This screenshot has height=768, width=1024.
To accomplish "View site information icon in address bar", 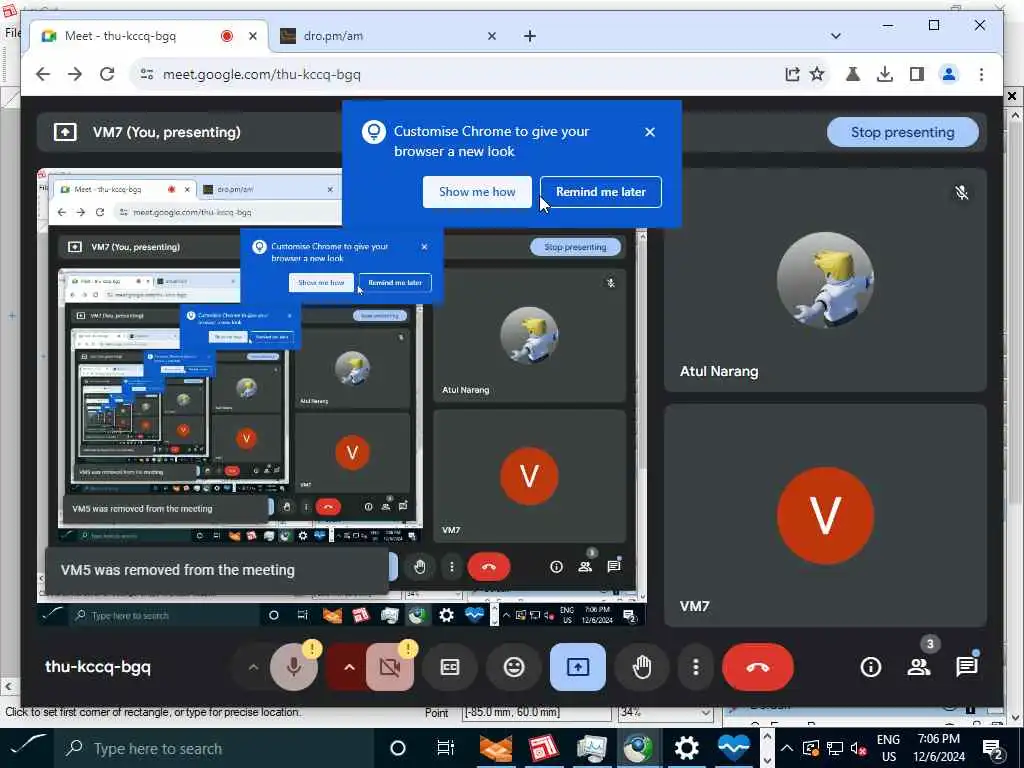I will 147,74.
